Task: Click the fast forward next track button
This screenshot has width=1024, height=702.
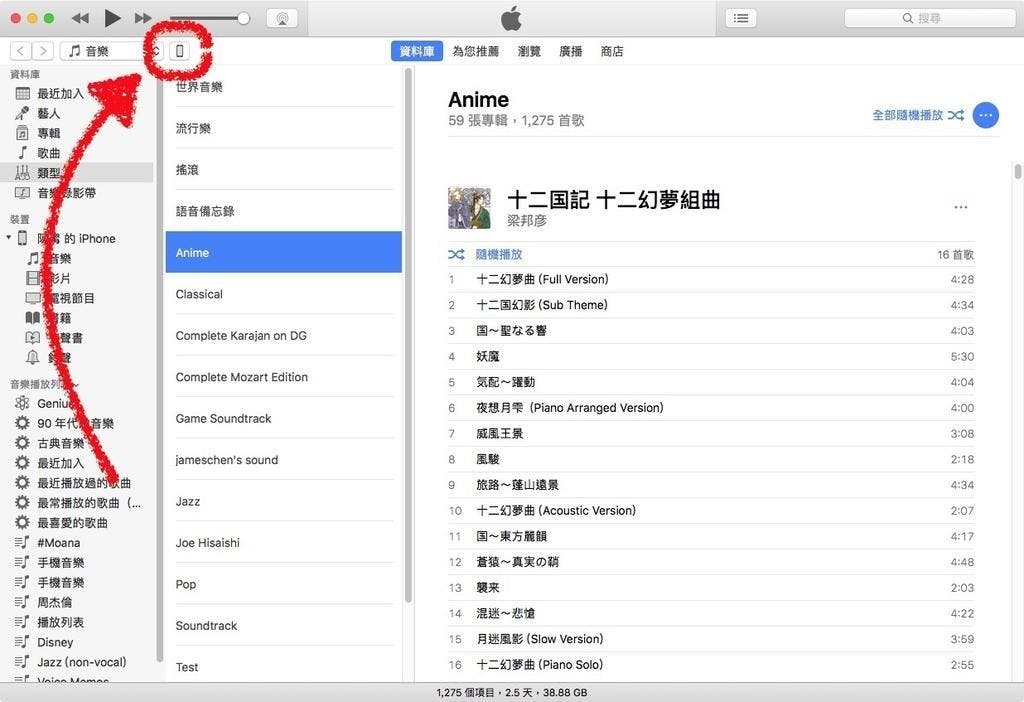Action: point(143,18)
